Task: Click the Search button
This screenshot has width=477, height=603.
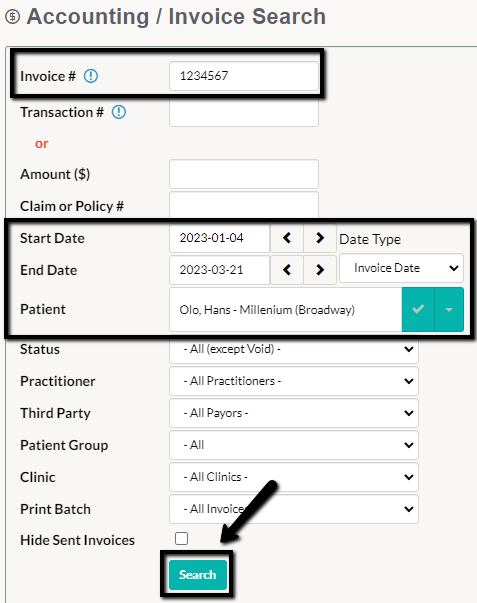Action: tap(198, 575)
